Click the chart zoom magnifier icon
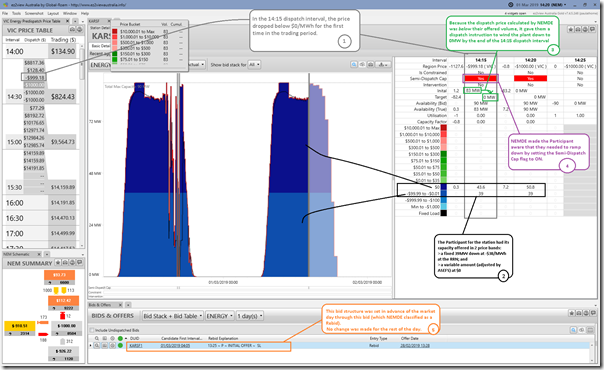 coord(354,65)
